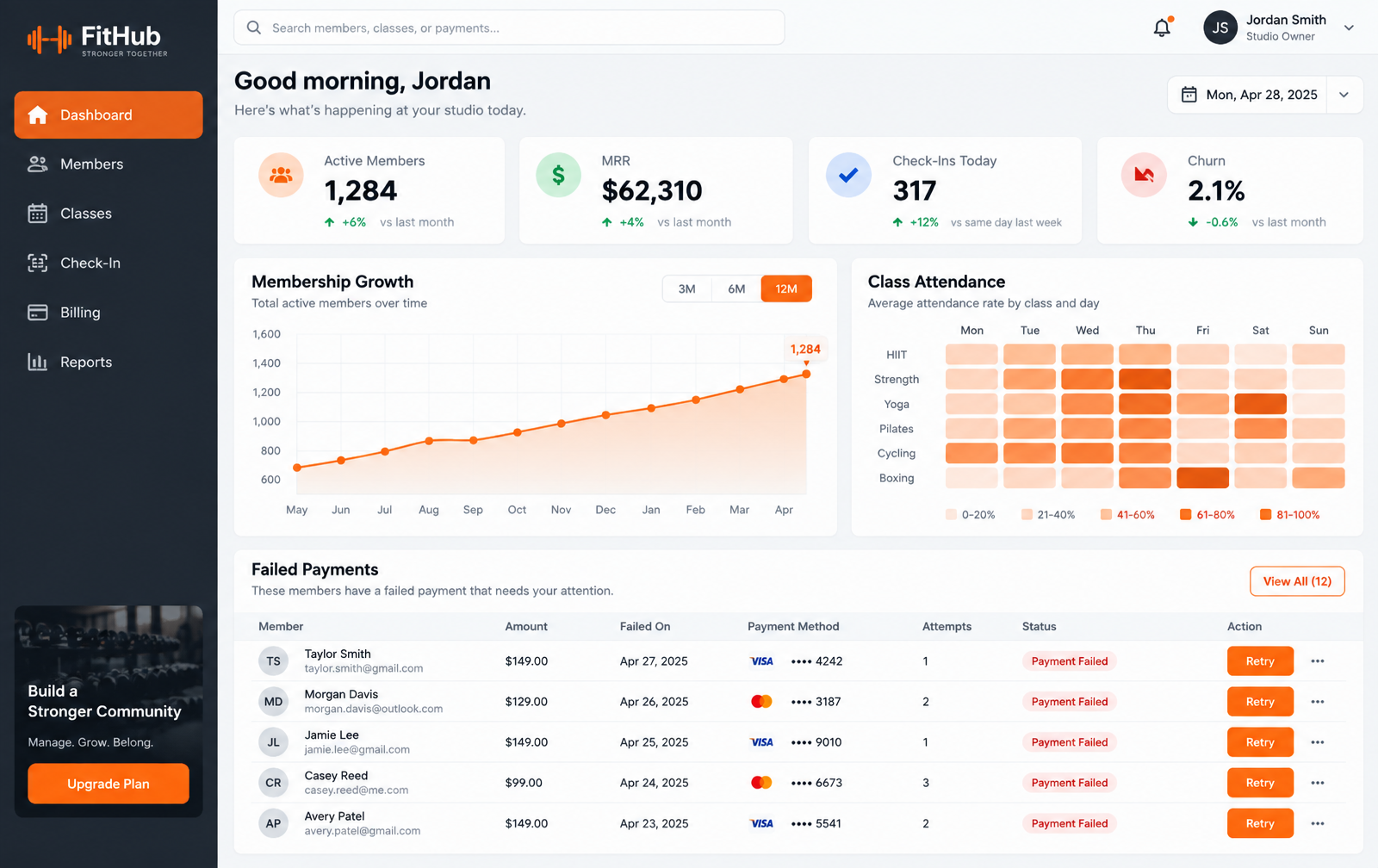Expand the Jordan Smith account menu chevron
Viewport: 1378px width, 868px height.
[1349, 28]
